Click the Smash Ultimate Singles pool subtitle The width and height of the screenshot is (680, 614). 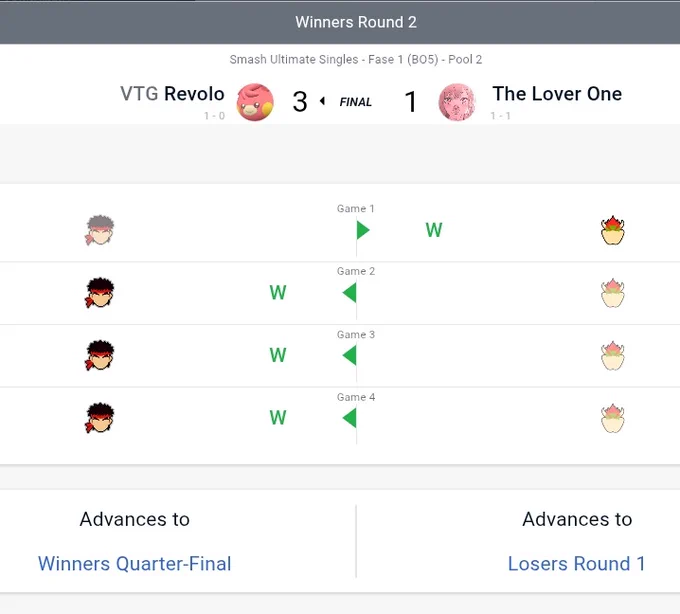[x=356, y=59]
